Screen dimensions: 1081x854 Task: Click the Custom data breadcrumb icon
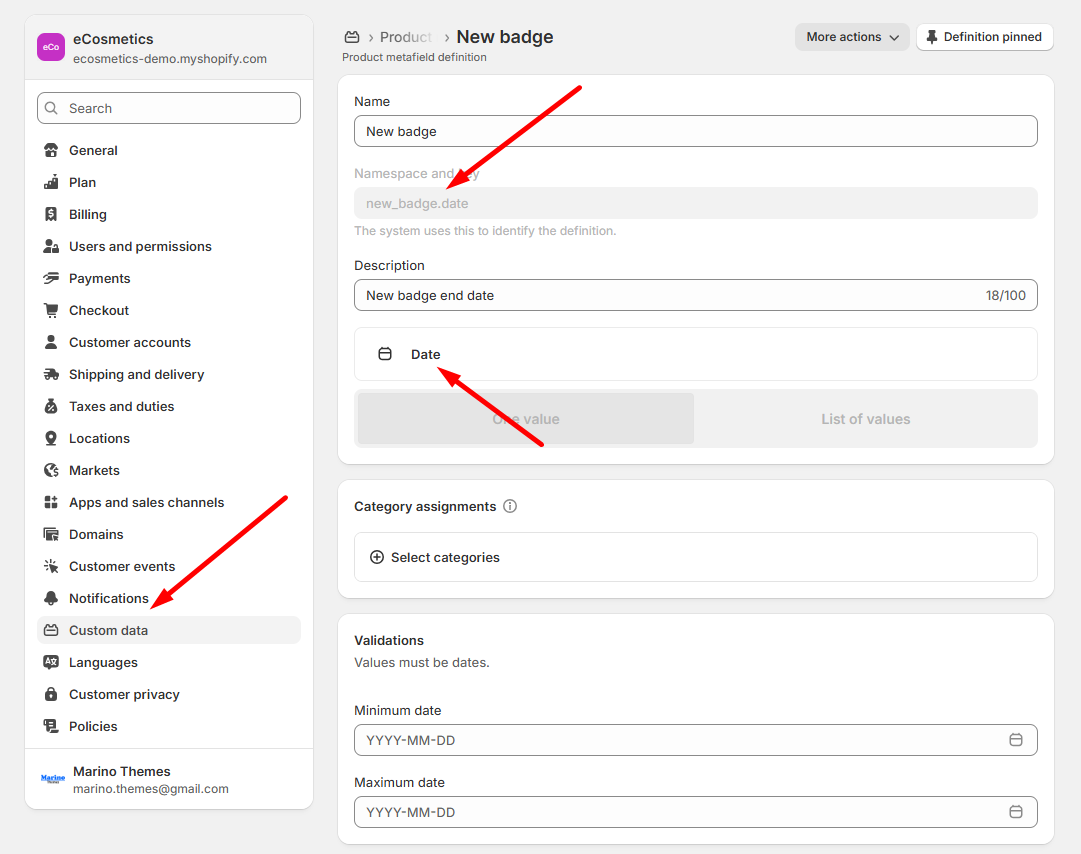(x=352, y=37)
